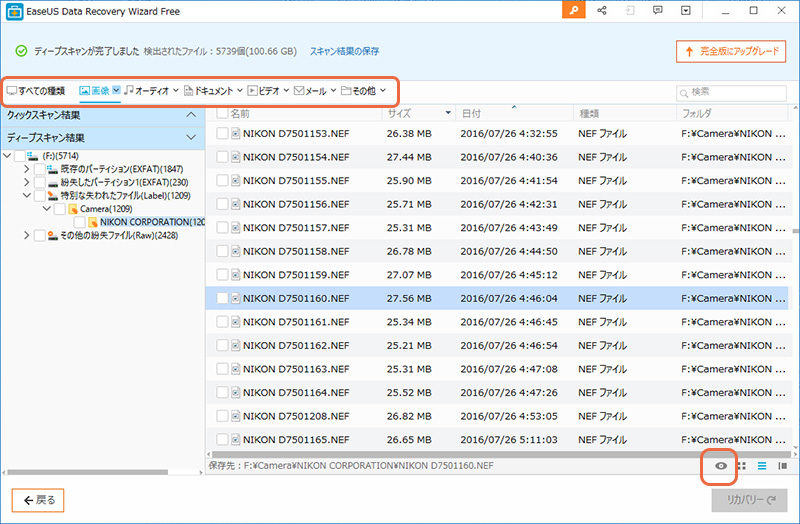Viewport: 800px width, 524px height.
Task: Check the box for NIKON D7501164.NEF
Action: tap(222, 392)
